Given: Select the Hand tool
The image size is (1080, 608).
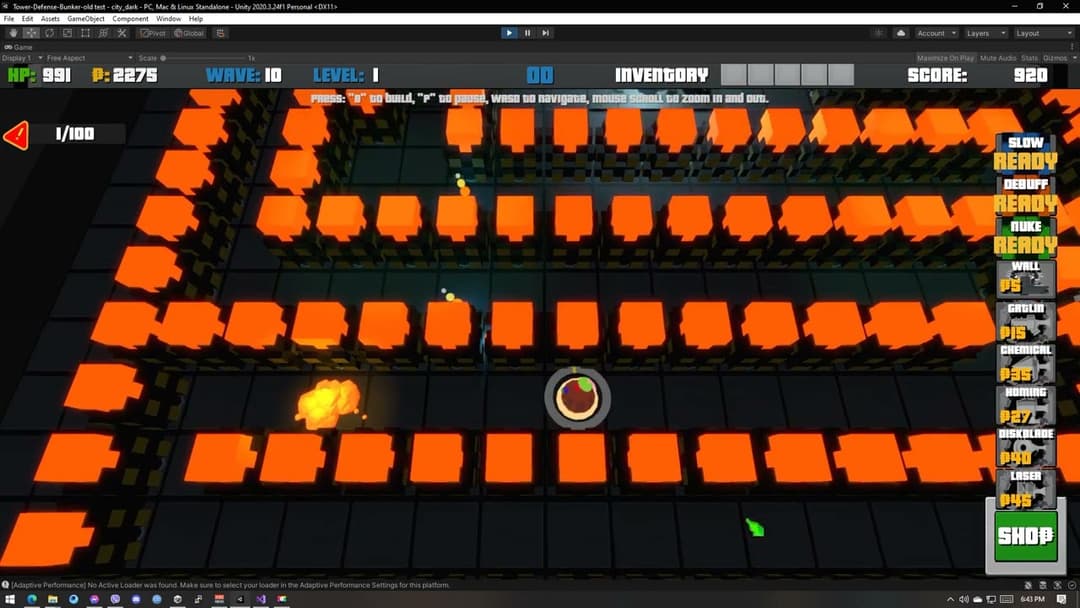Looking at the screenshot, I should 13,32.
